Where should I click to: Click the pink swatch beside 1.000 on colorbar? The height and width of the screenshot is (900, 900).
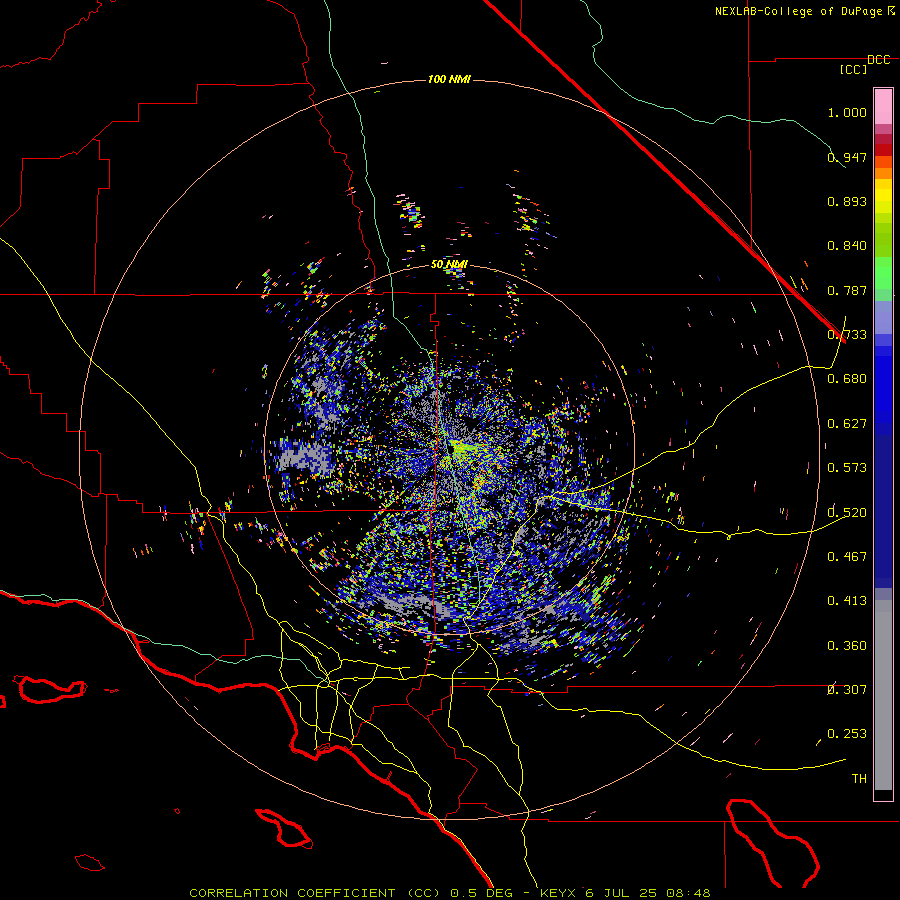click(x=883, y=107)
